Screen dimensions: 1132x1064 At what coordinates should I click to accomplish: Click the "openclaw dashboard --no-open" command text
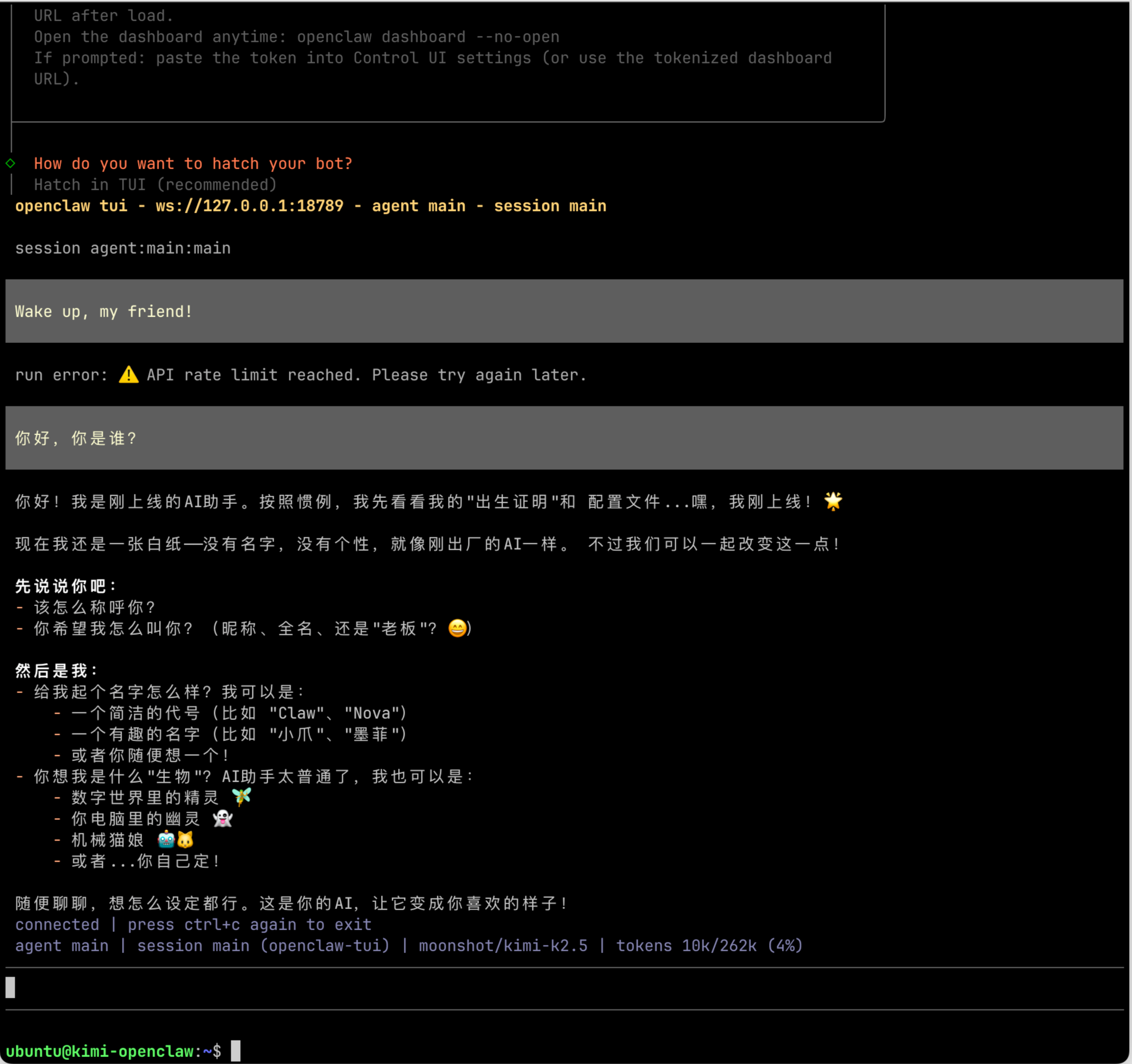428,36
